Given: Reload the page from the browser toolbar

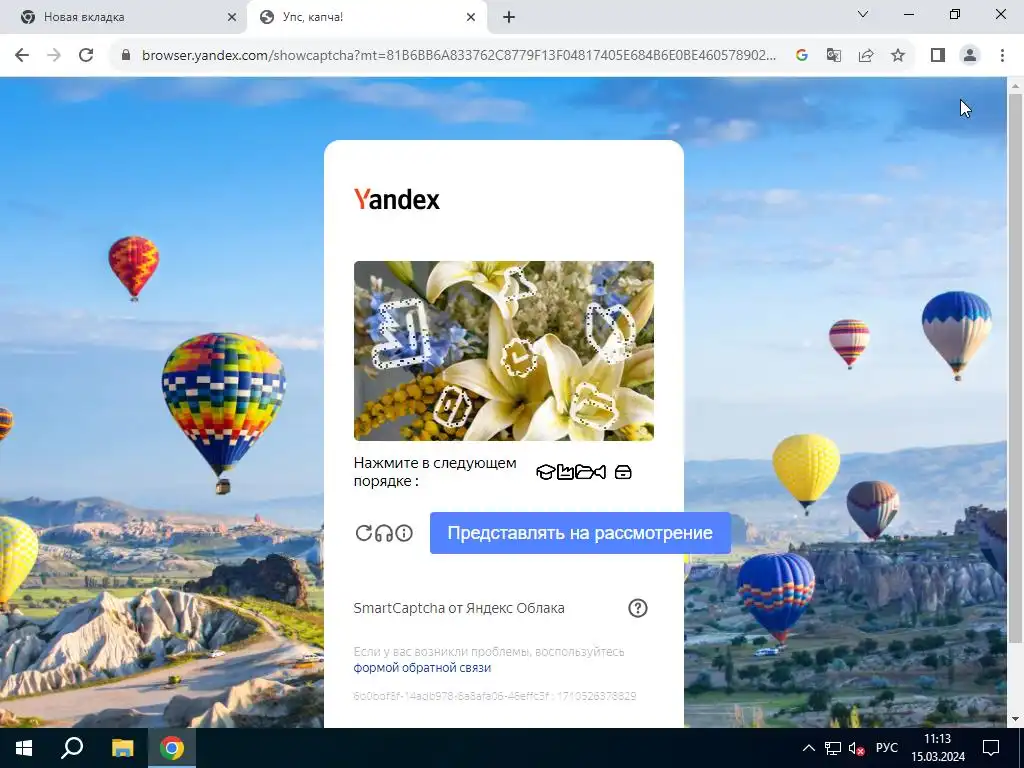Looking at the screenshot, I should pos(86,55).
